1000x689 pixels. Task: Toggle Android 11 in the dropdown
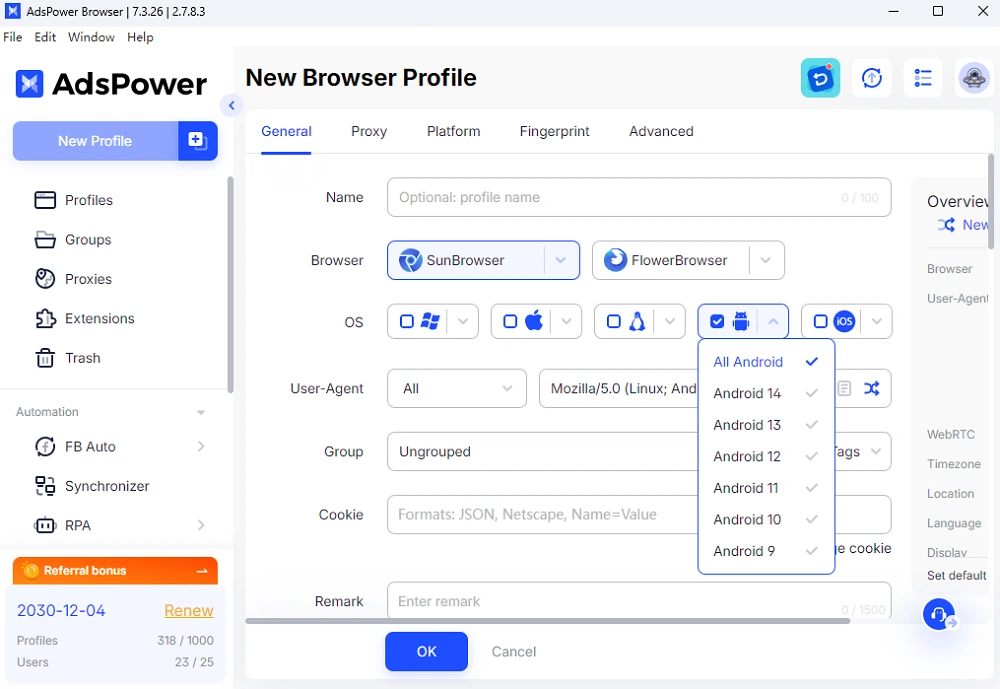click(x=766, y=488)
